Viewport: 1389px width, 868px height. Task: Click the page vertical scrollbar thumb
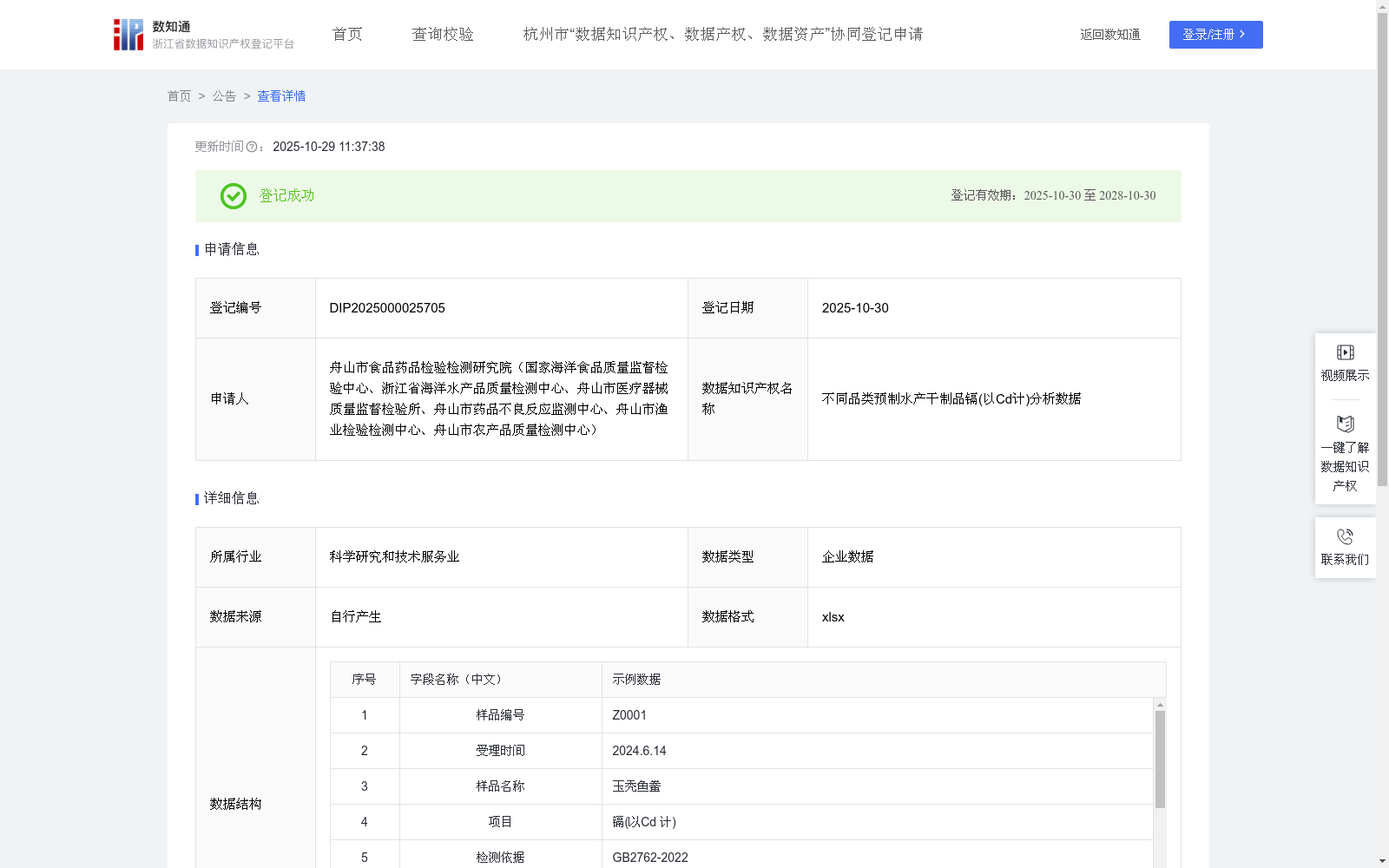[1382, 250]
